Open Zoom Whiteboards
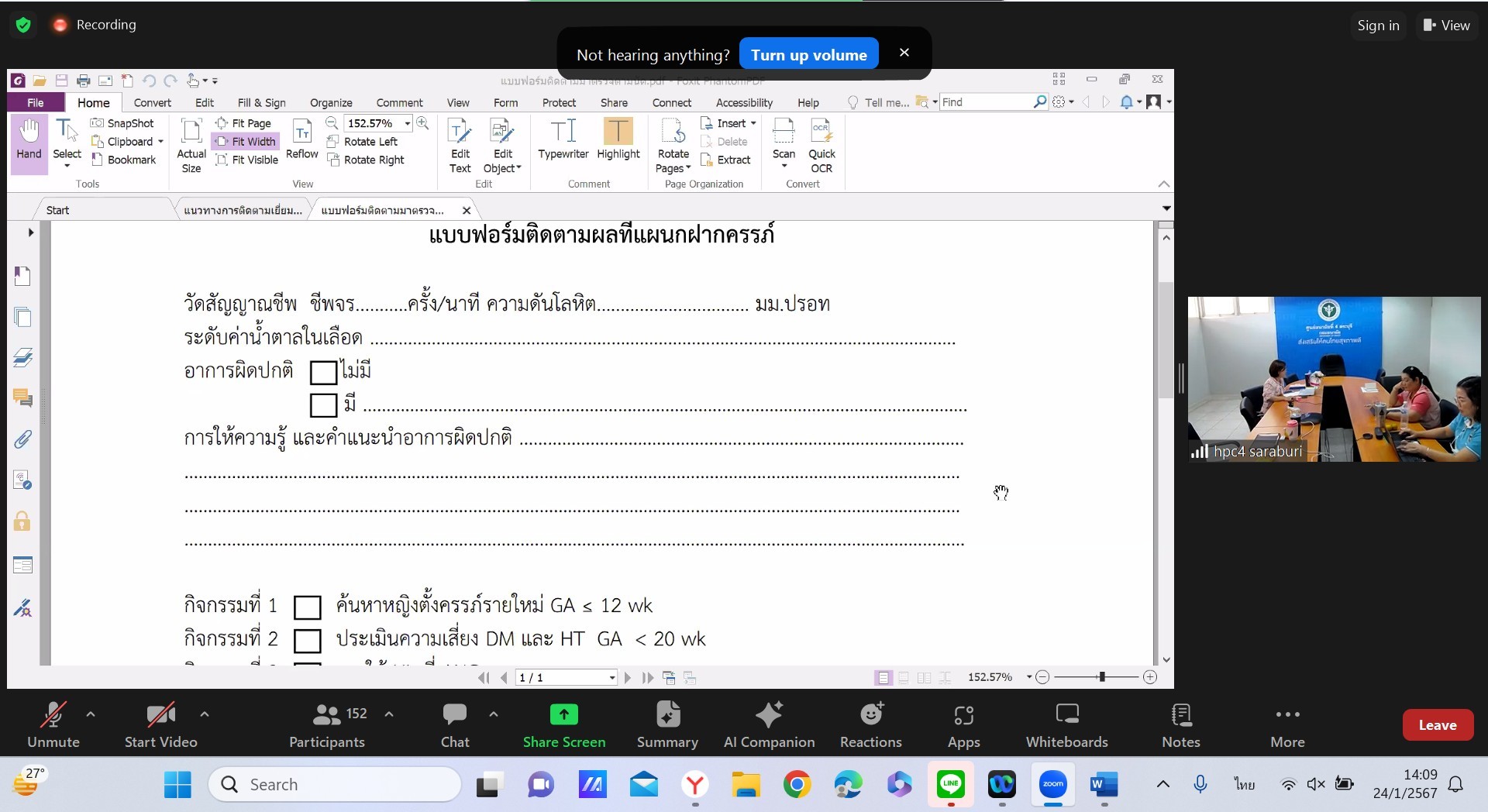 pos(1067,725)
